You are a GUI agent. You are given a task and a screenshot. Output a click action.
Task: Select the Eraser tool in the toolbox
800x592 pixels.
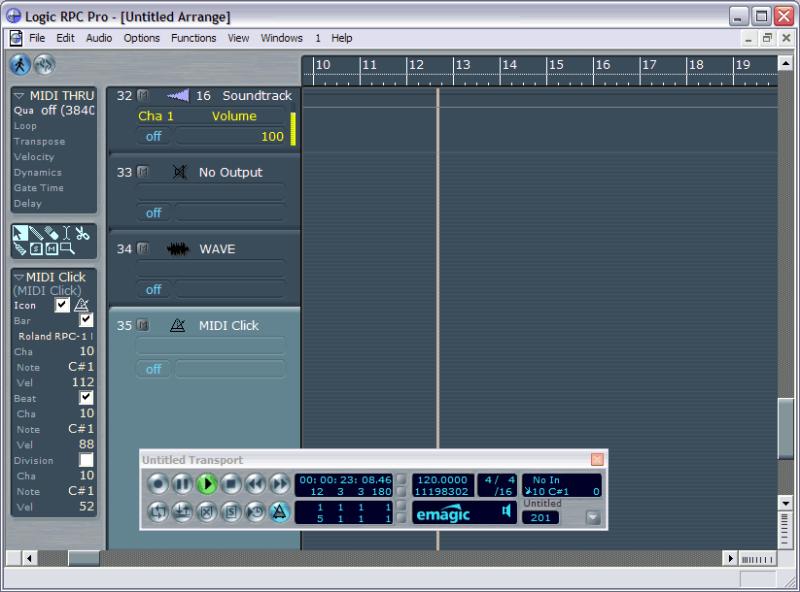[51, 233]
